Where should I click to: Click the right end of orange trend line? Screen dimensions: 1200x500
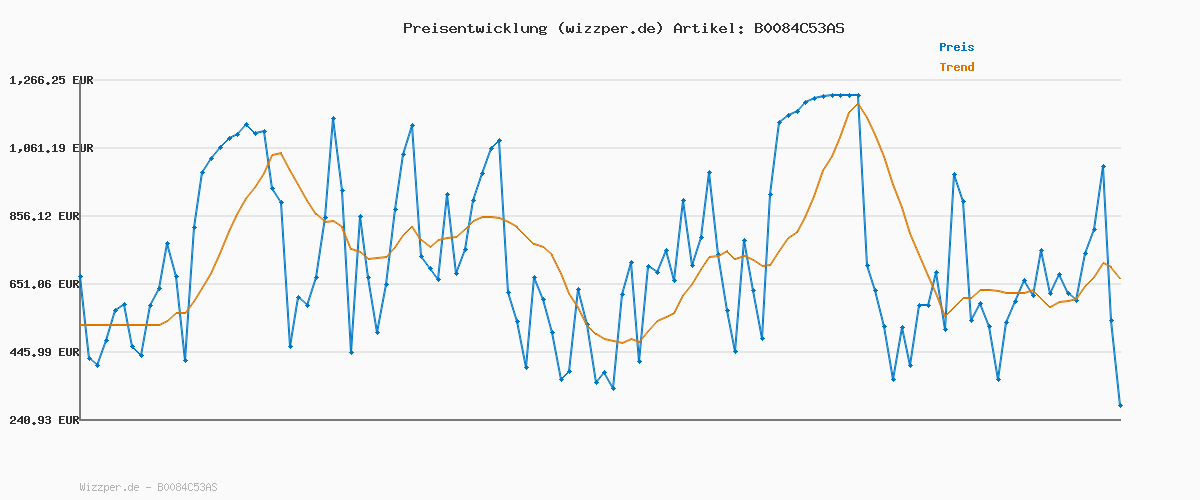(1120, 278)
